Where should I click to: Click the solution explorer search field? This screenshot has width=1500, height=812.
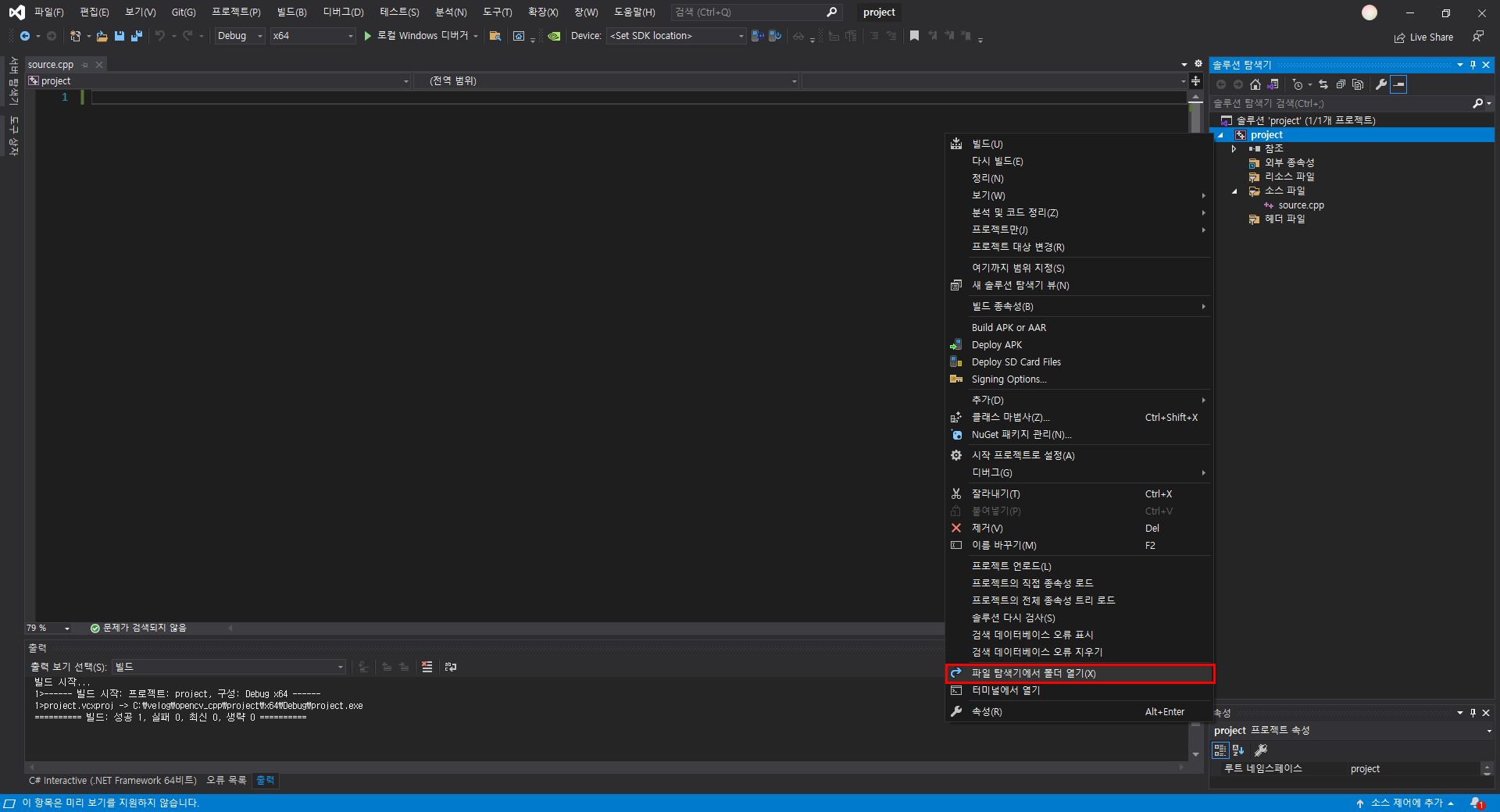pyautogui.click(x=1328, y=103)
